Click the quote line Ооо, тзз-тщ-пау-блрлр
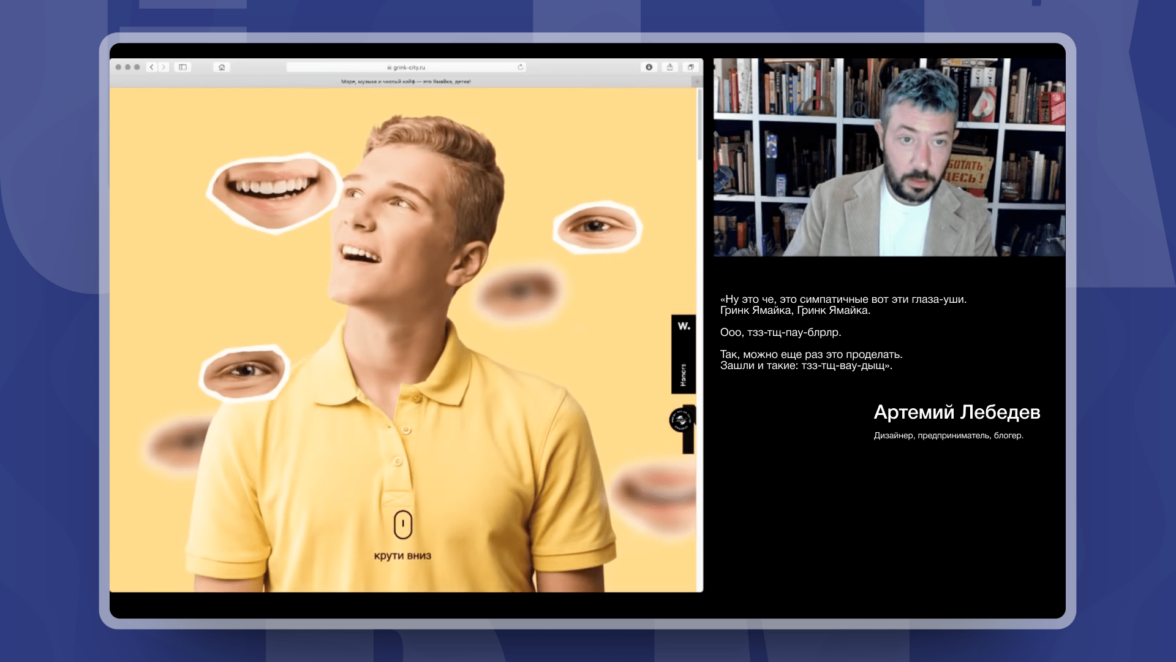The image size is (1176, 662). pos(780,332)
